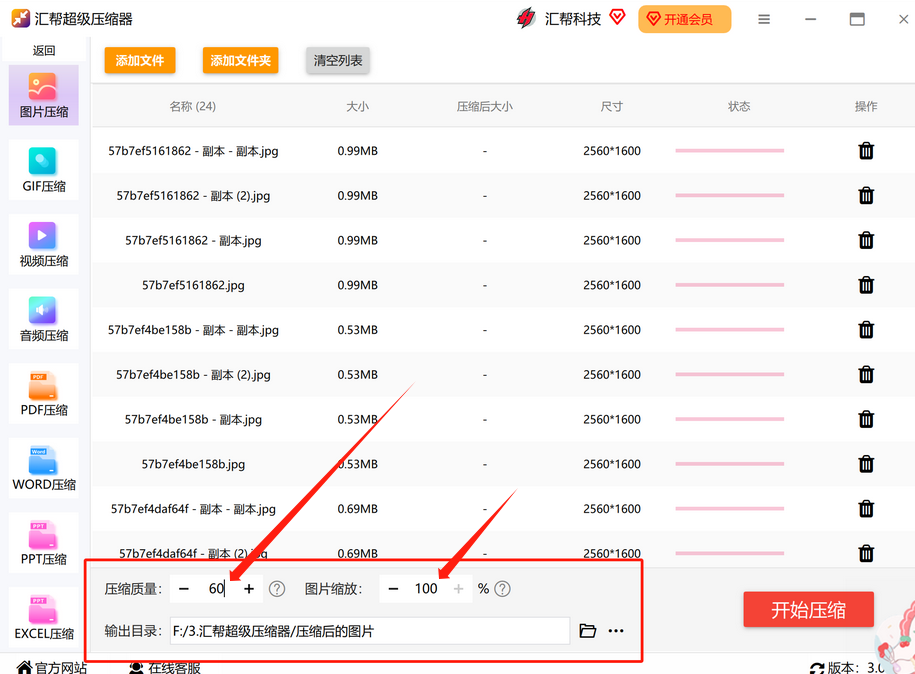Open the EXCEL压缩 sidebar tool

(44, 618)
